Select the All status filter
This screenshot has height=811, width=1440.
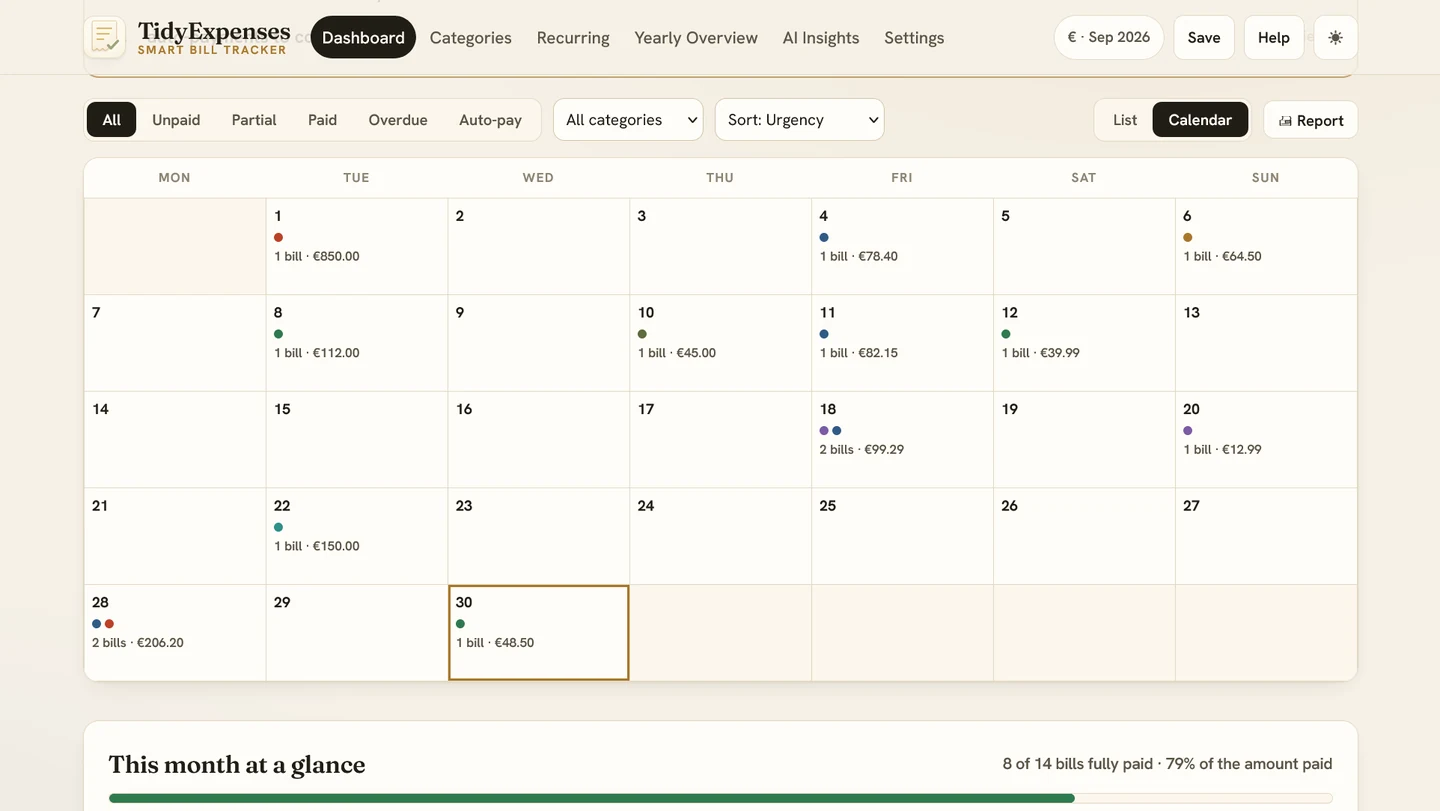tap(111, 120)
